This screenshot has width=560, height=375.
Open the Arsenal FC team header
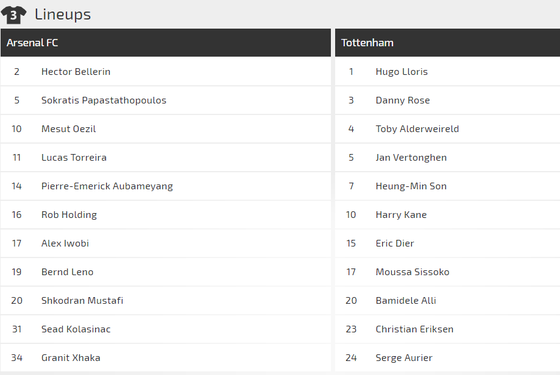166,43
